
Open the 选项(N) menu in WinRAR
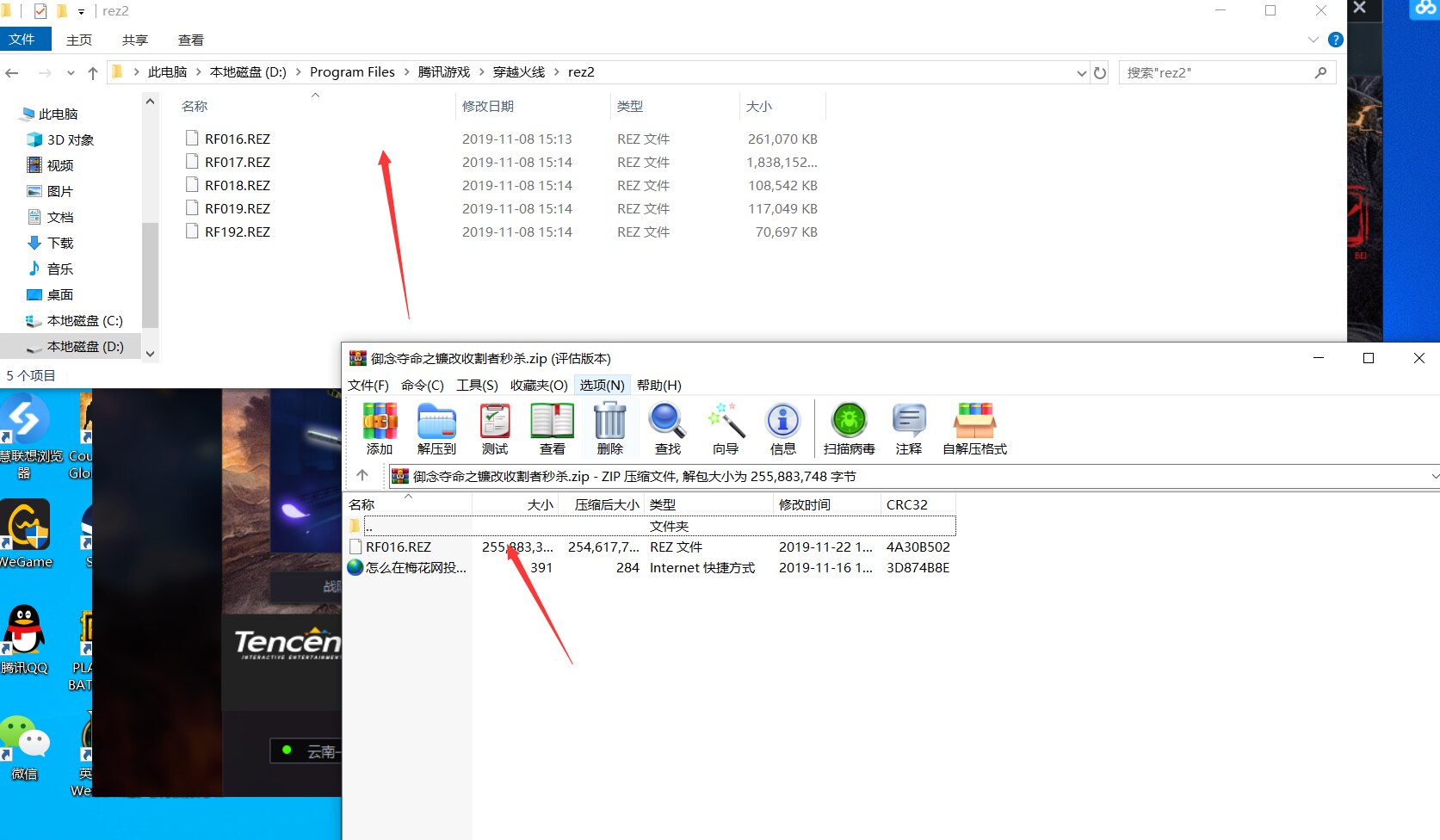coord(602,385)
